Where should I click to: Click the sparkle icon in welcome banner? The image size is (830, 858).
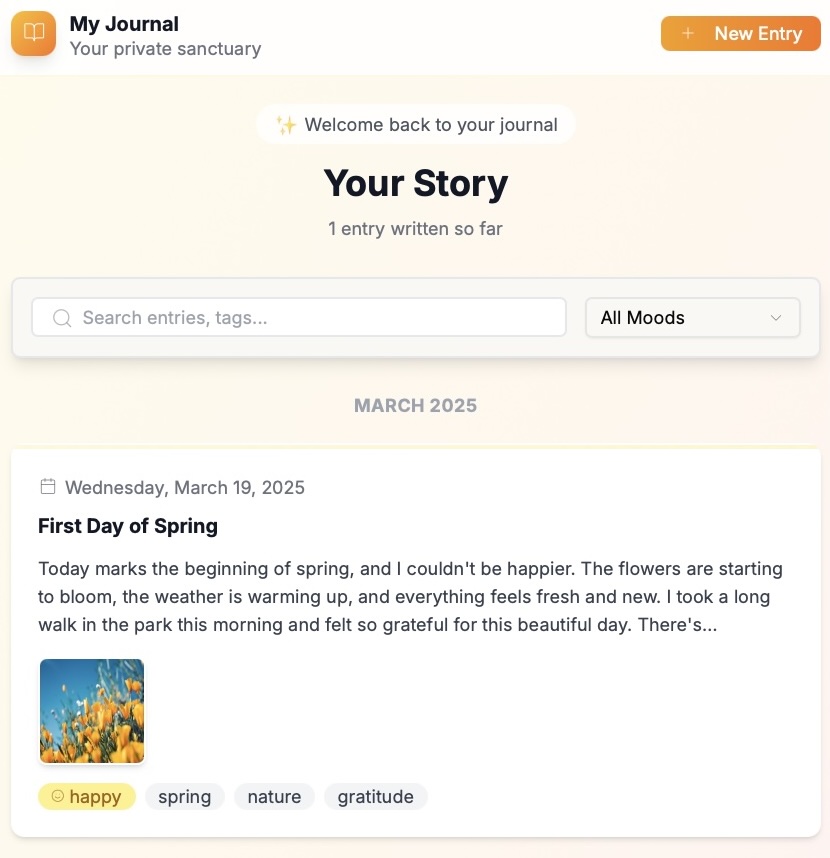click(286, 125)
